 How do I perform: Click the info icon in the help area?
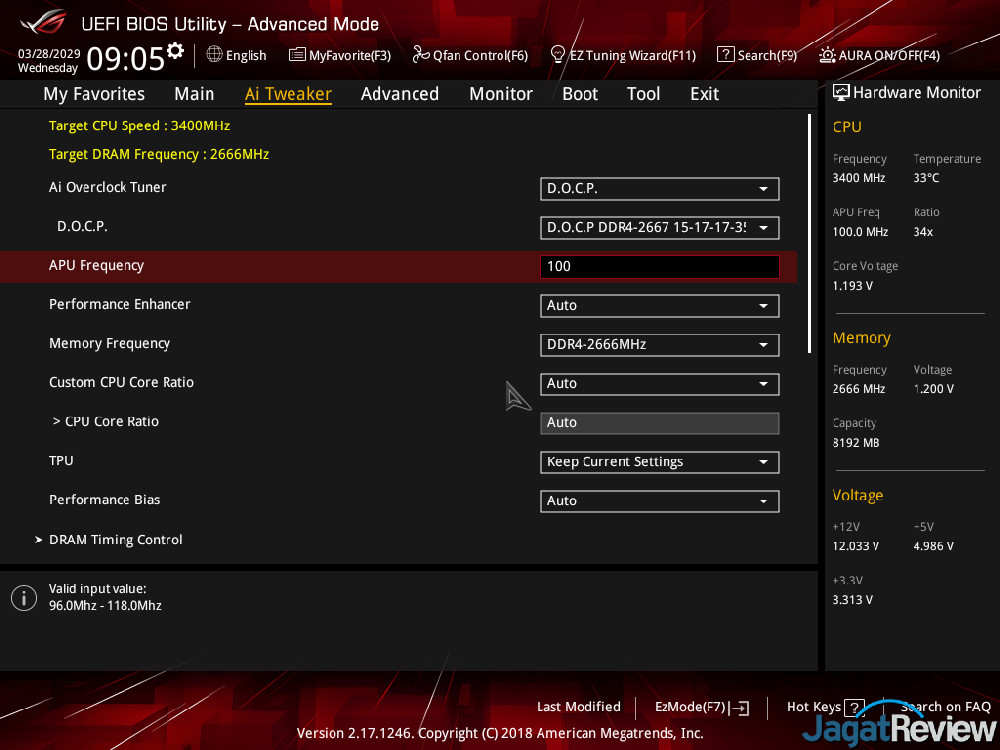[23, 598]
